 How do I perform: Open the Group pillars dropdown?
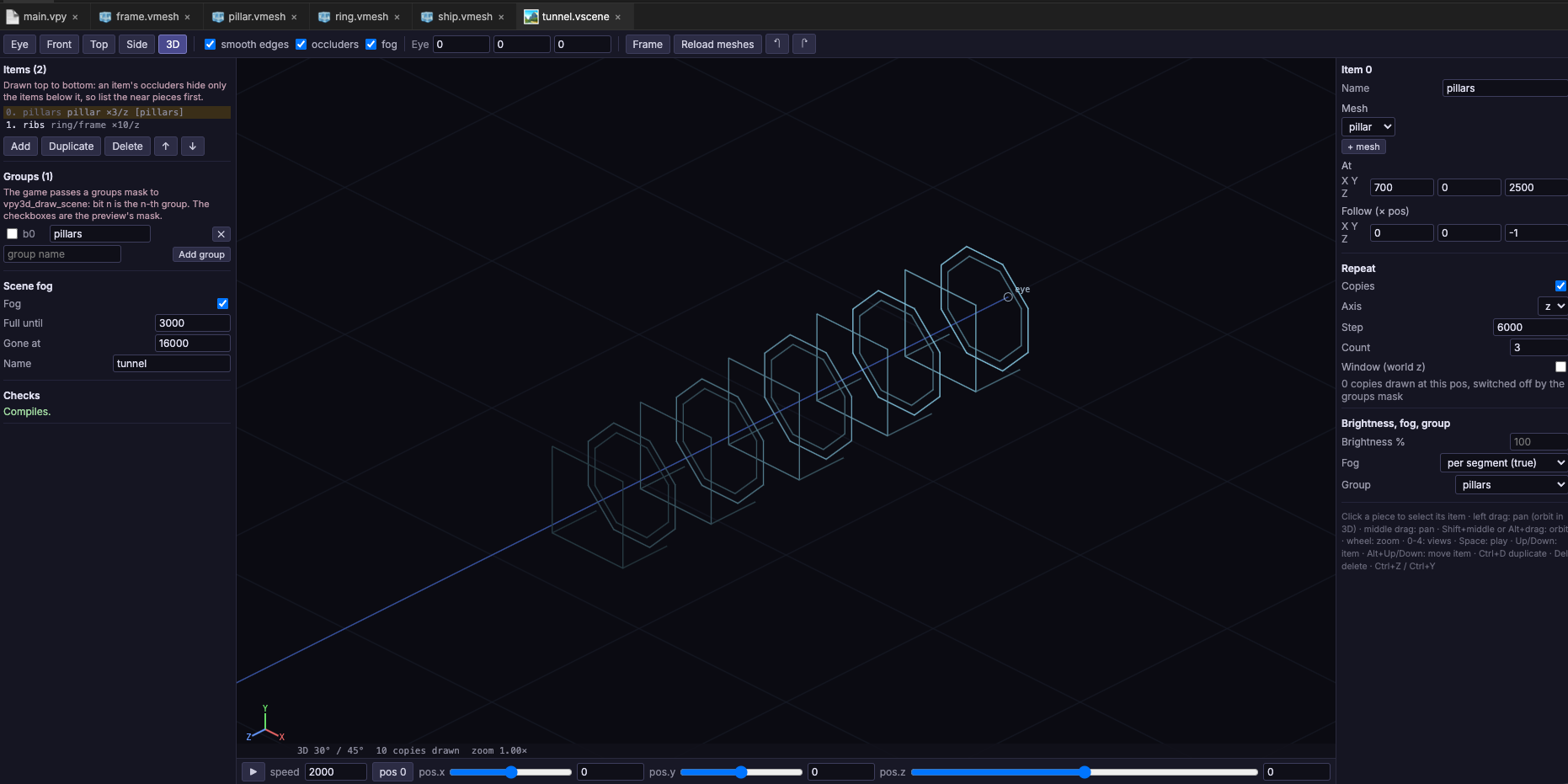(1511, 485)
